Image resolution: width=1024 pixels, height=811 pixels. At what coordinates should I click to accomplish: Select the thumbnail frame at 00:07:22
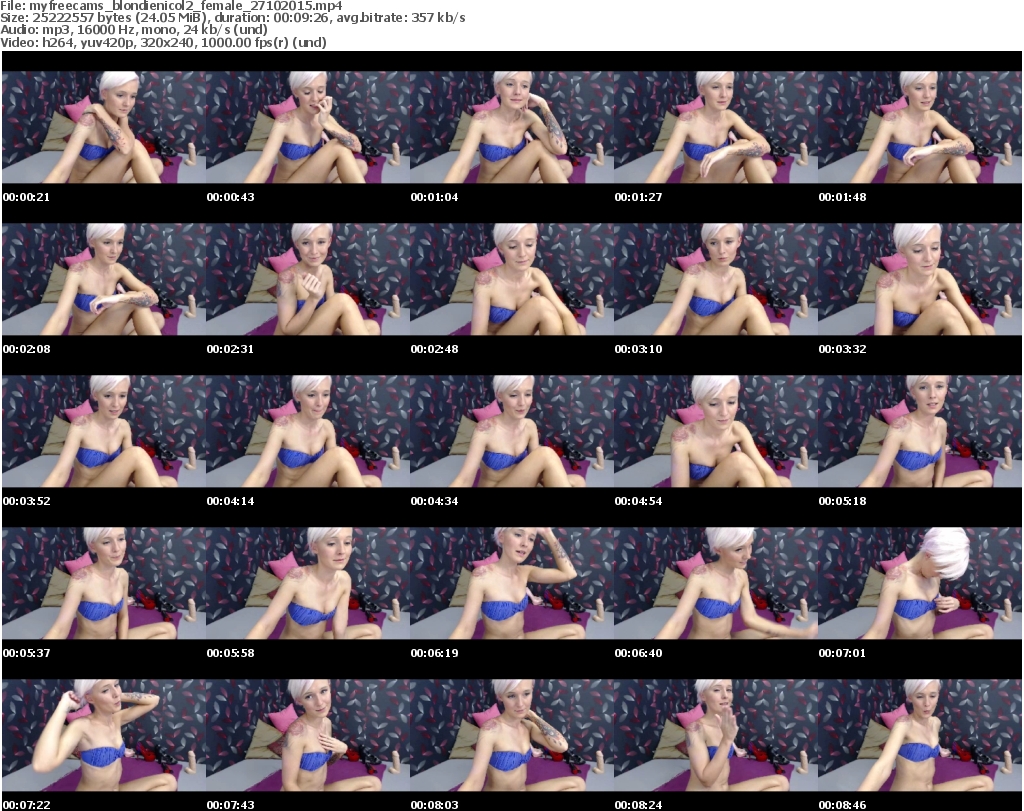(x=104, y=736)
